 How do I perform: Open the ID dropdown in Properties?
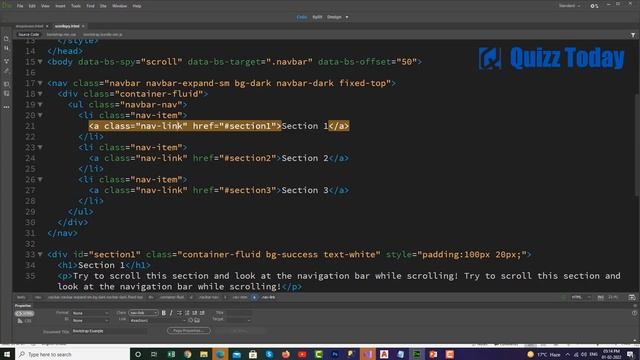click(90, 321)
